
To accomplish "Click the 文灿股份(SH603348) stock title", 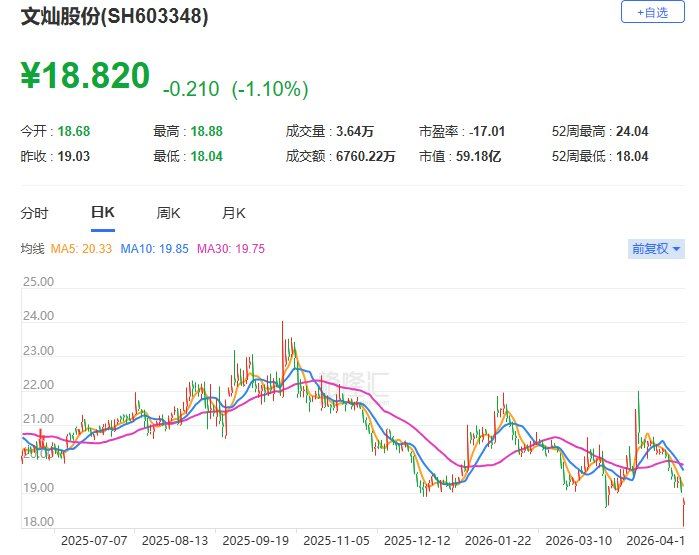I will (116, 17).
